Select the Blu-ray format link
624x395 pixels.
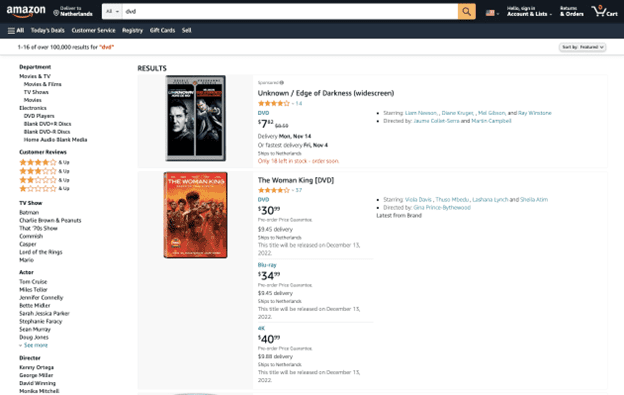click(x=267, y=265)
